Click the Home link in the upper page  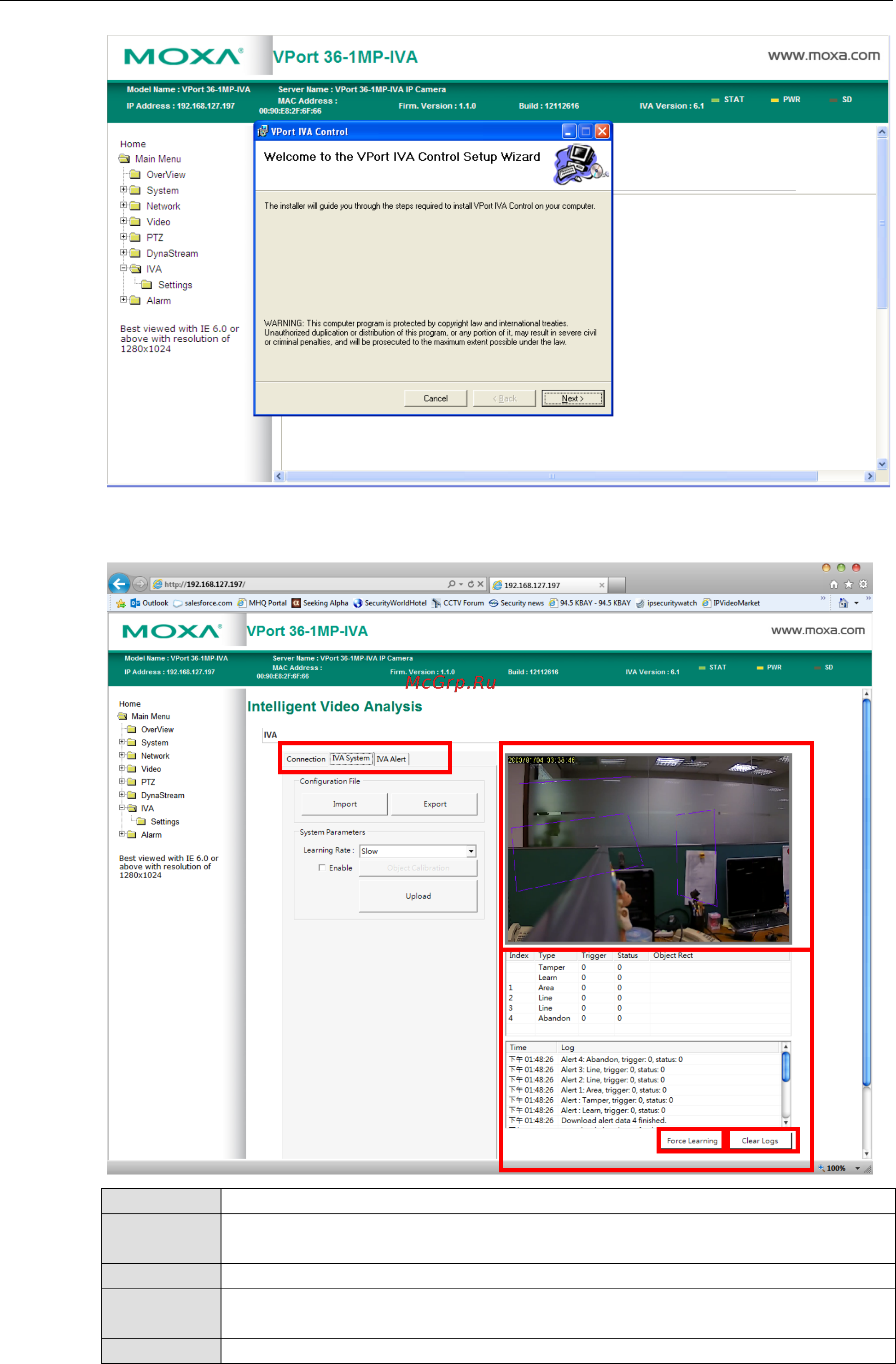pyautogui.click(x=133, y=144)
